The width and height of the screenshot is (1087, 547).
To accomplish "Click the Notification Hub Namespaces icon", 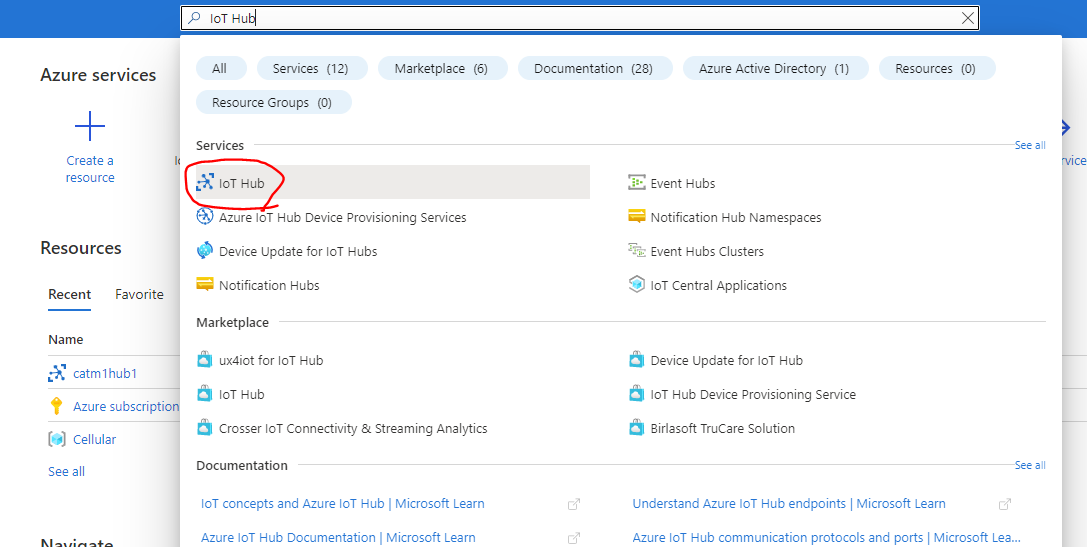I will pos(636,216).
